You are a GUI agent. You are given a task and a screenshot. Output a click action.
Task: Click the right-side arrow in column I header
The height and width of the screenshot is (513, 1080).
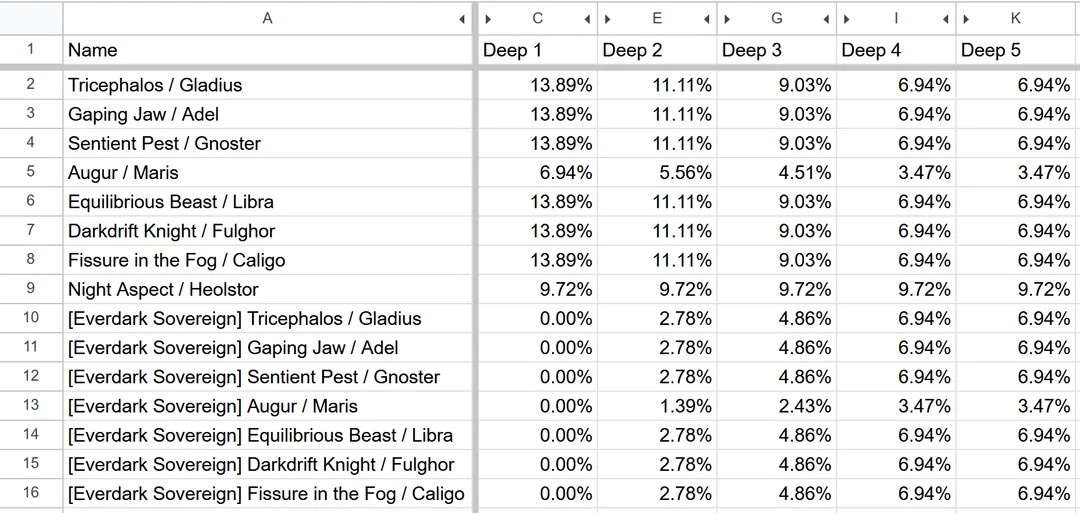(x=946, y=19)
